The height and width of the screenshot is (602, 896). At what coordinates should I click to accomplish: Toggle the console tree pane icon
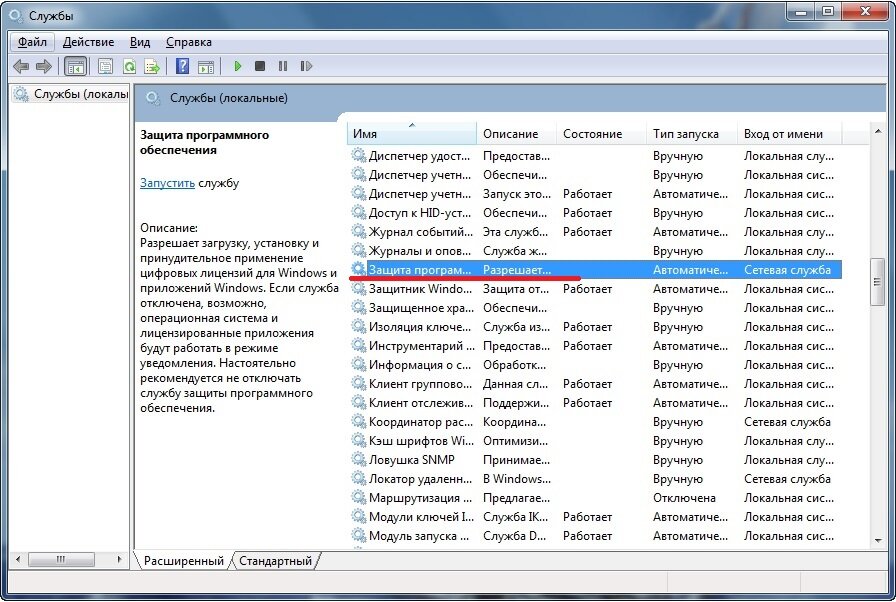click(x=75, y=66)
